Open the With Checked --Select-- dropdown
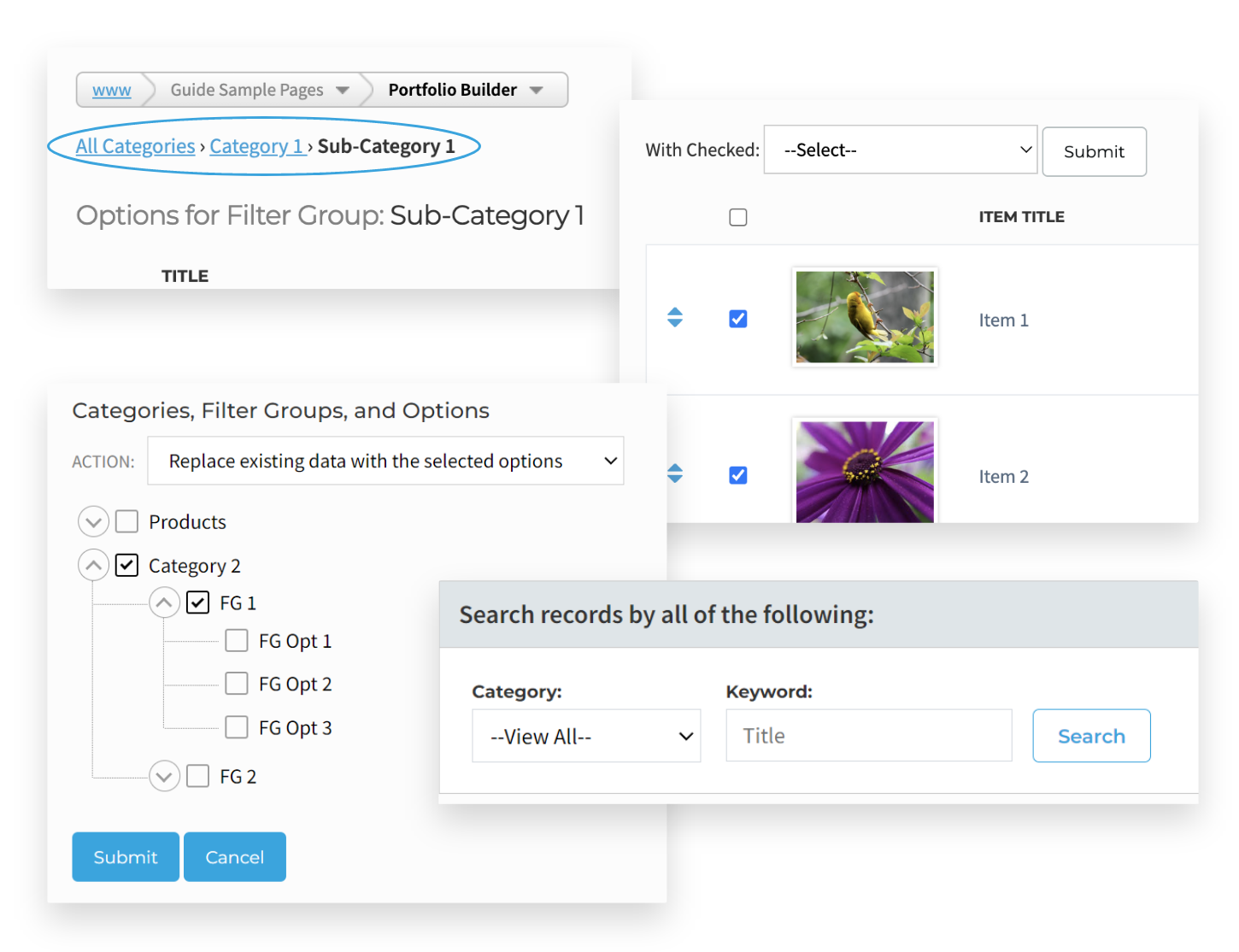 900,150
